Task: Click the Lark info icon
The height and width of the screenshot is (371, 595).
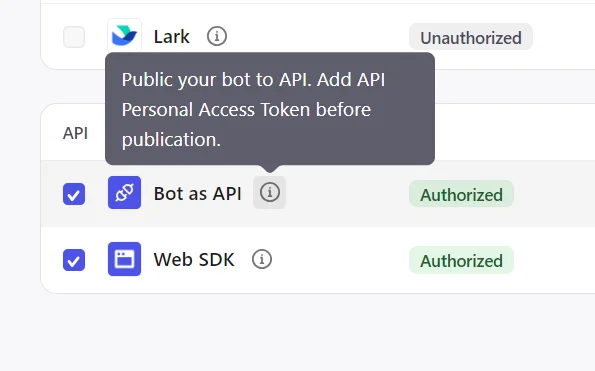Action: point(217,36)
